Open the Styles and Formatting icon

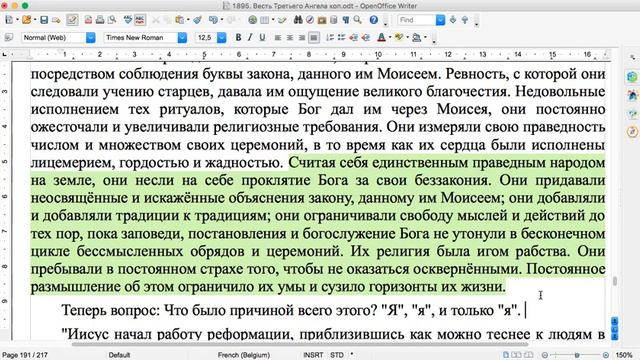click(9, 38)
